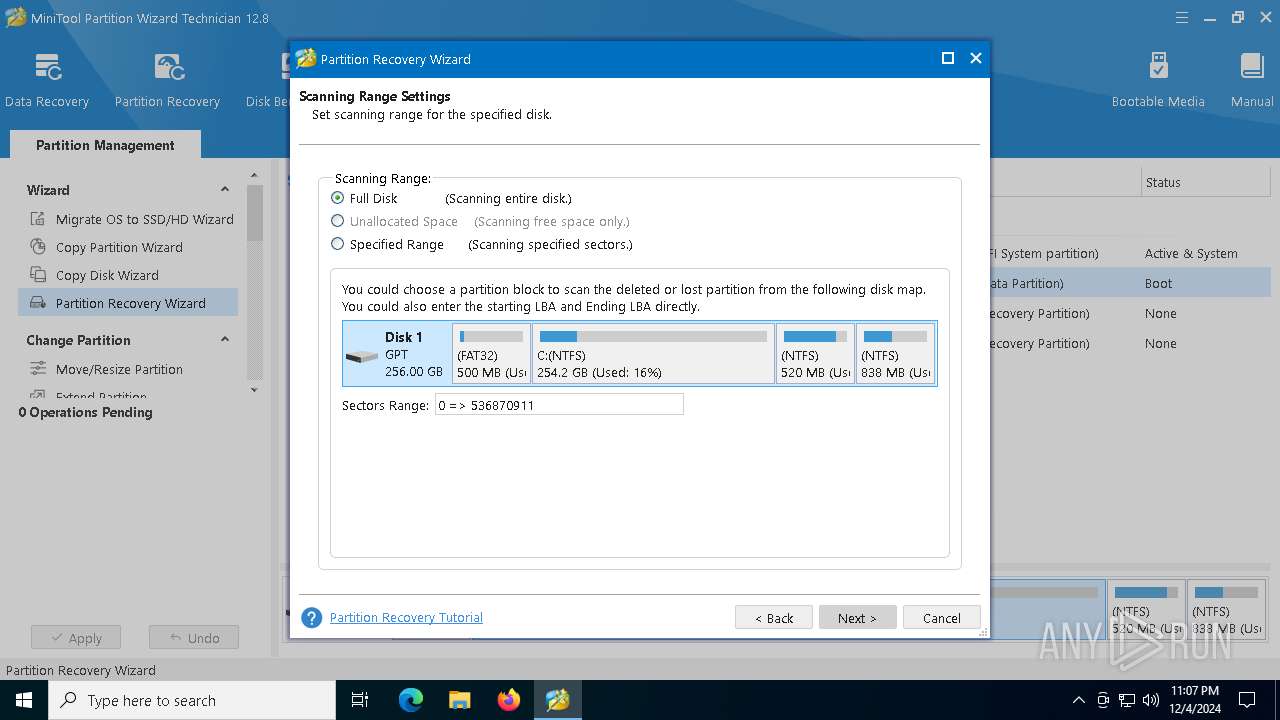Maximize the Partition Recovery Wizard dialog

pos(948,59)
